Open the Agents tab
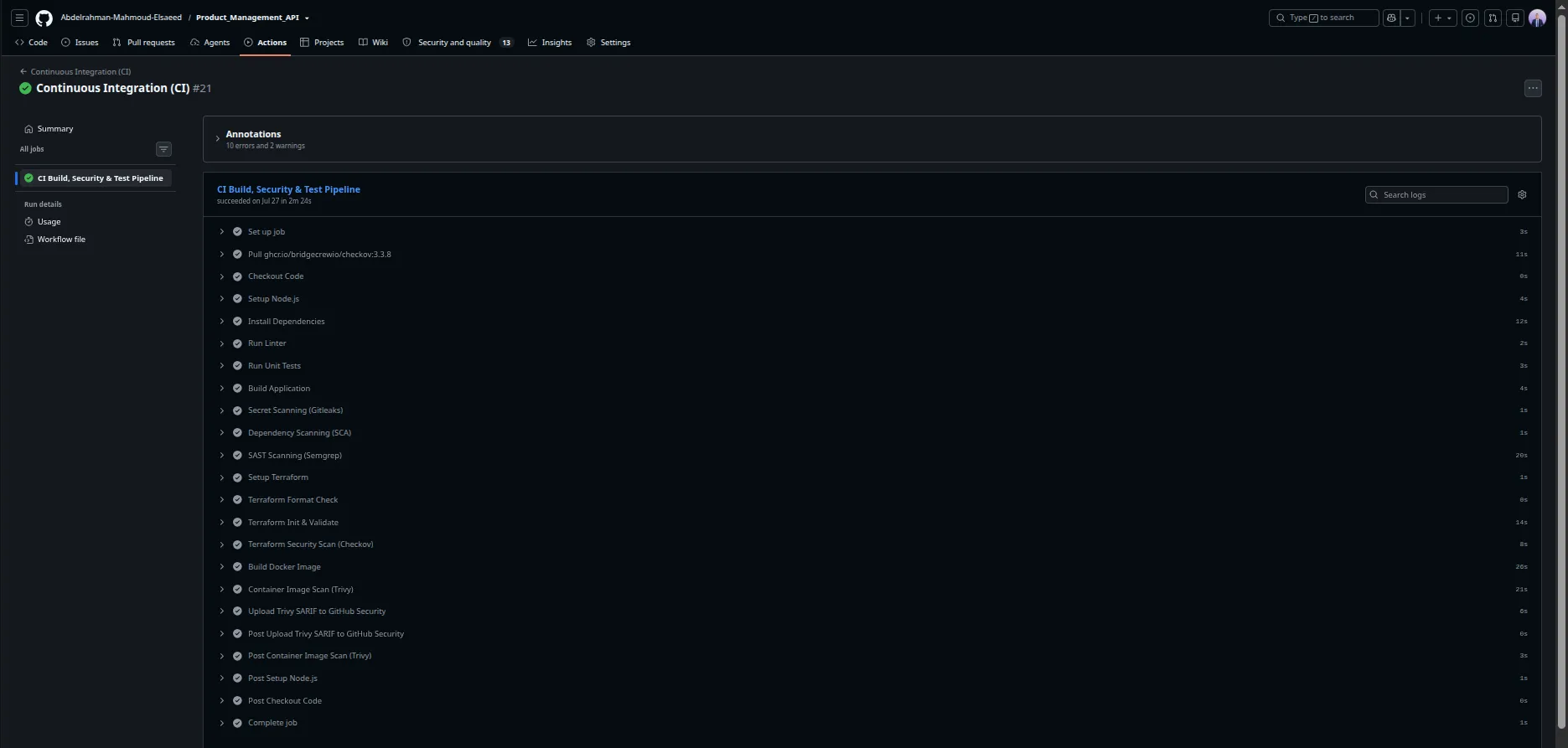This screenshot has width=1568, height=748. (x=210, y=43)
